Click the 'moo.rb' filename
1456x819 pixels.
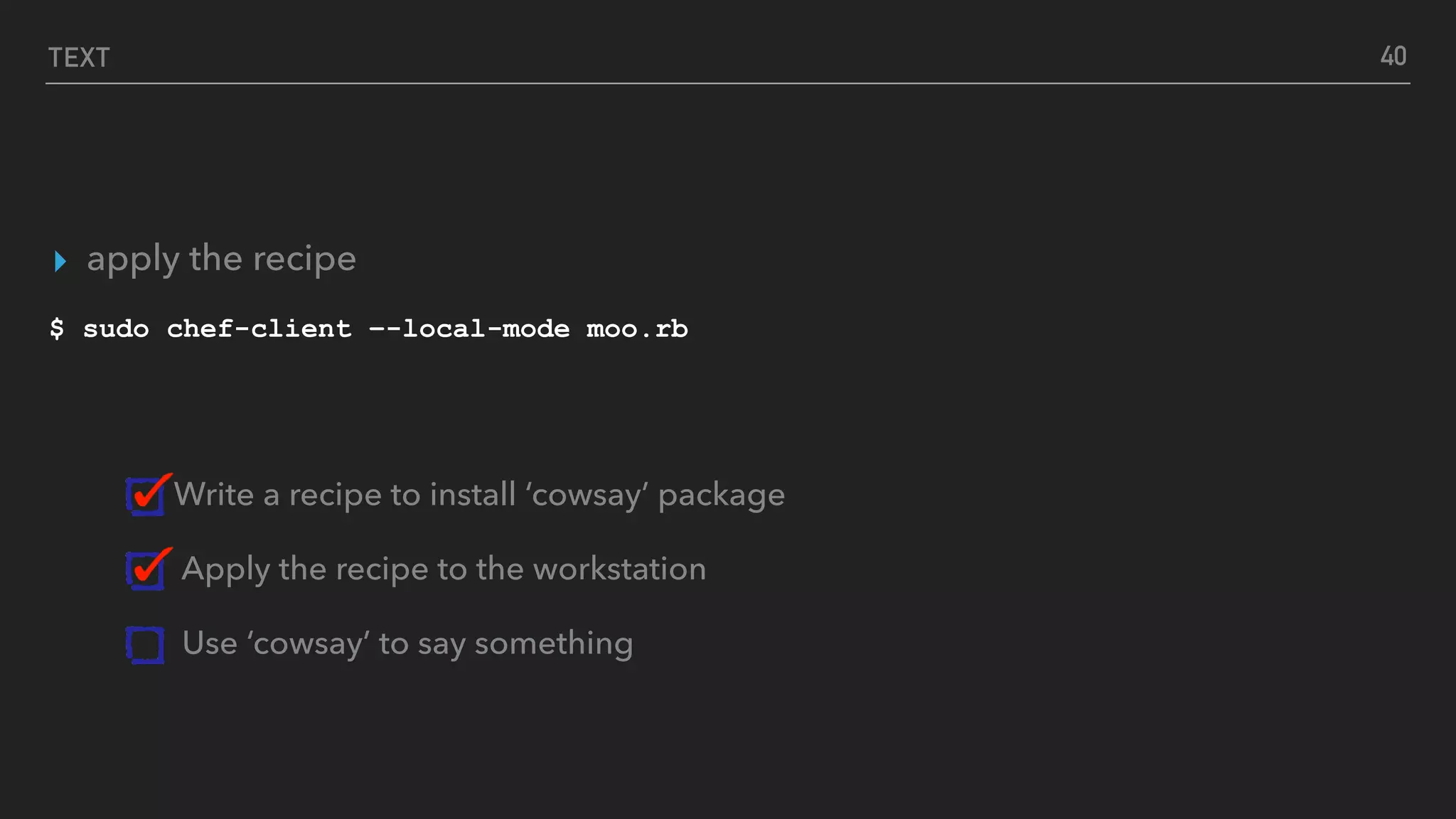coord(637,328)
